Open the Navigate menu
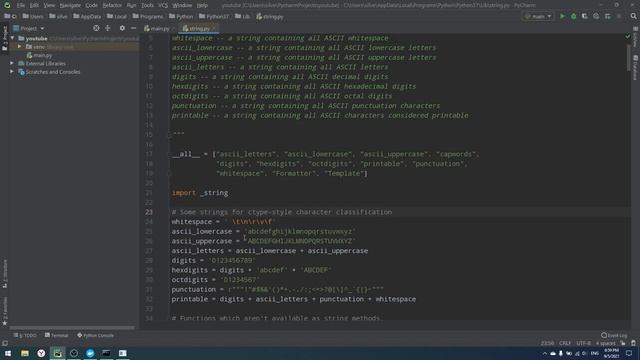Screen dimensions: 640x360 click(70, 5)
